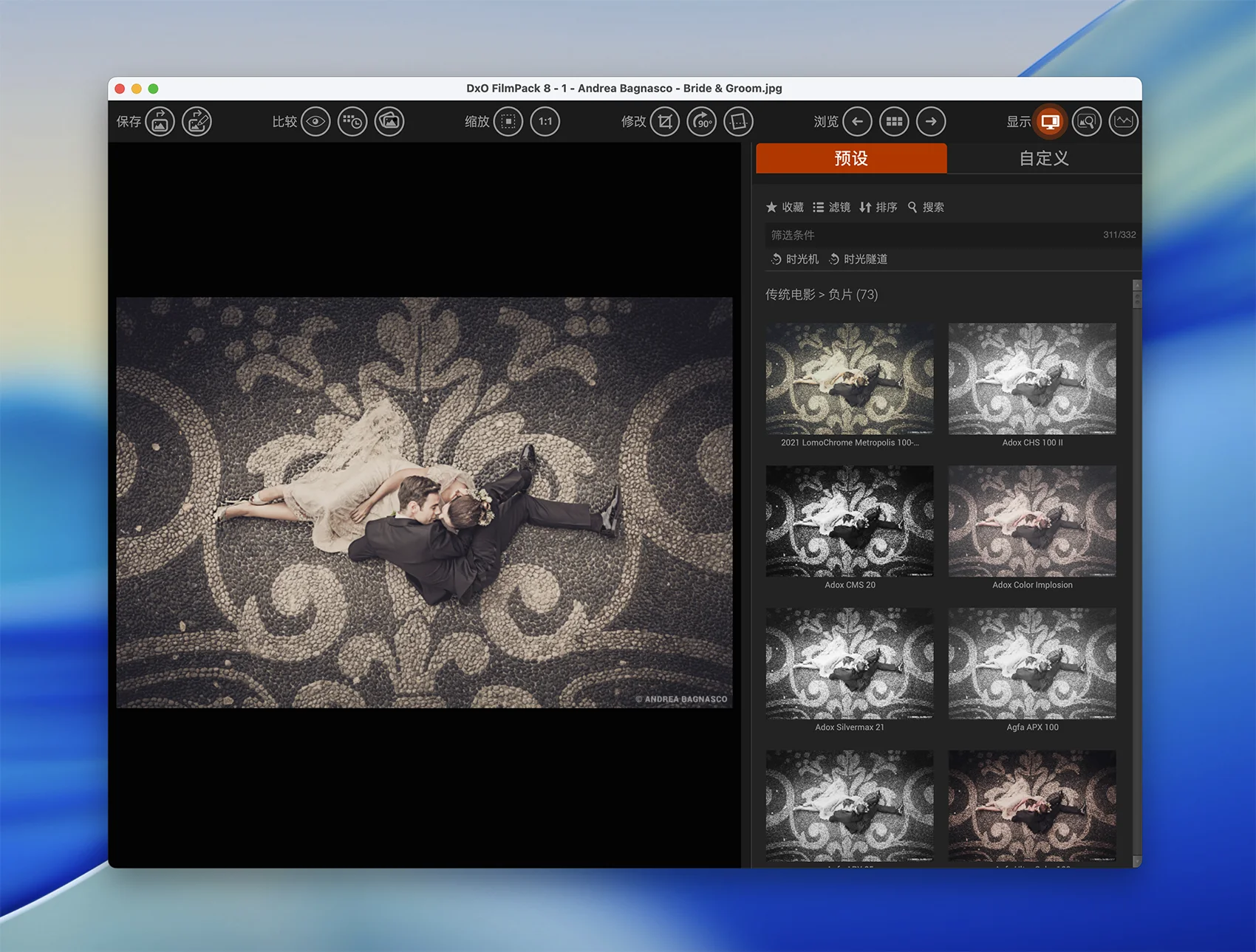Viewport: 1256px width, 952px height.
Task: Click the 传统电影 > 负片 (73) heading
Action: click(x=822, y=295)
